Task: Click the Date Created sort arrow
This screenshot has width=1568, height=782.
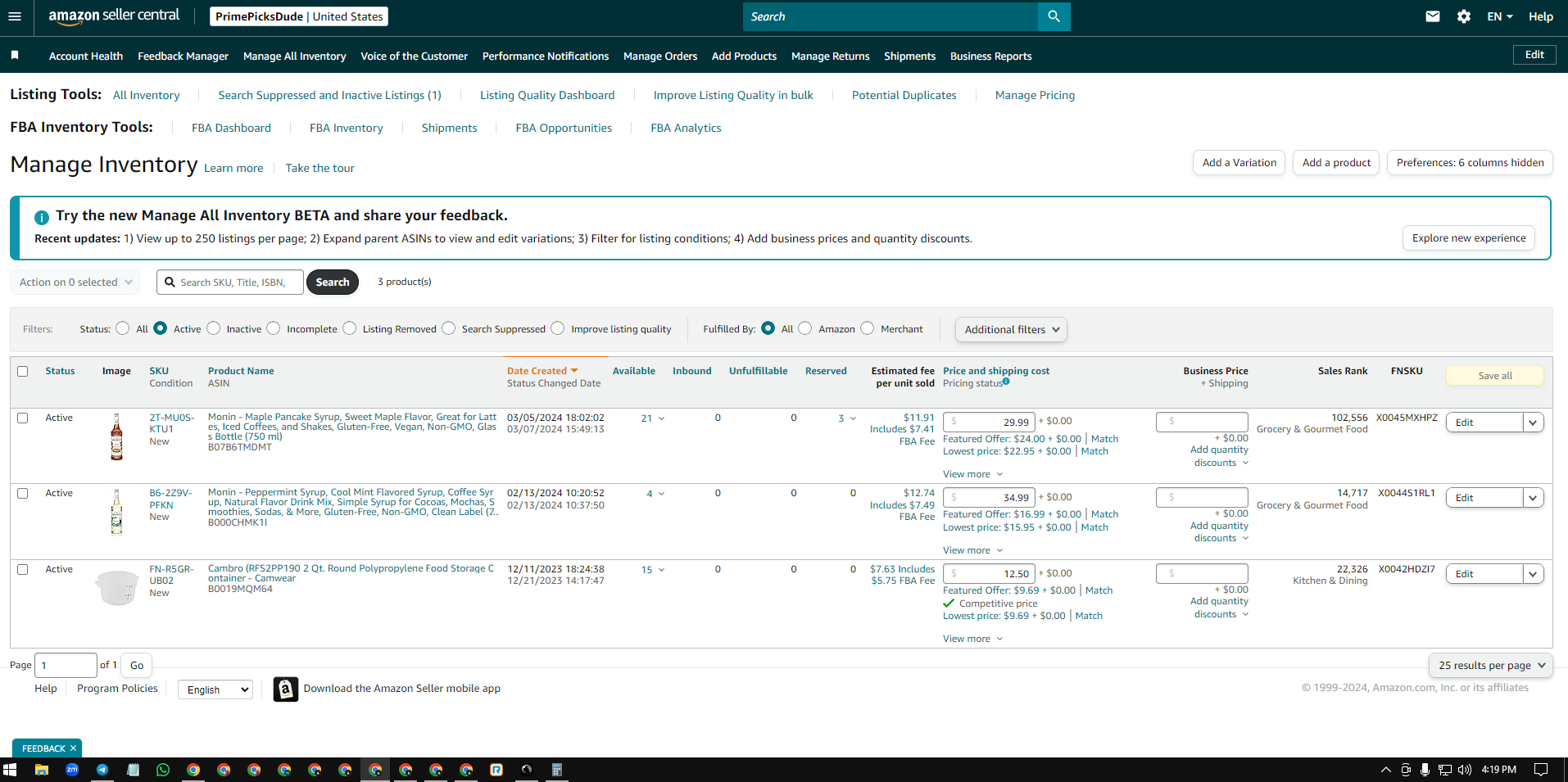Action: tap(574, 371)
